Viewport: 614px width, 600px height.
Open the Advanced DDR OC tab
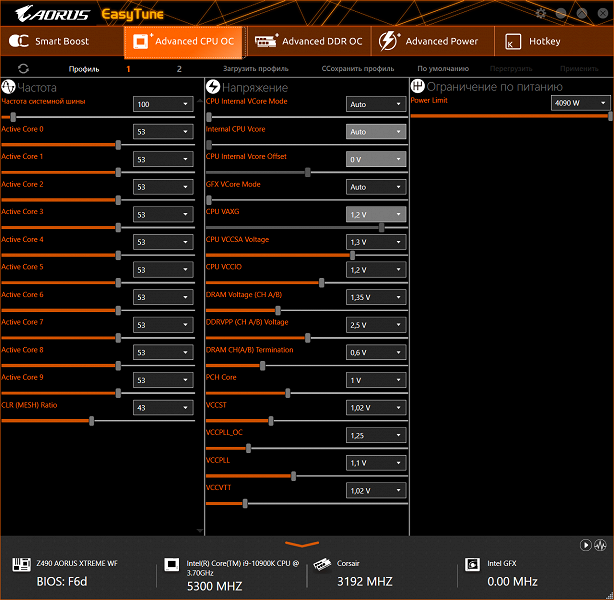click(309, 41)
